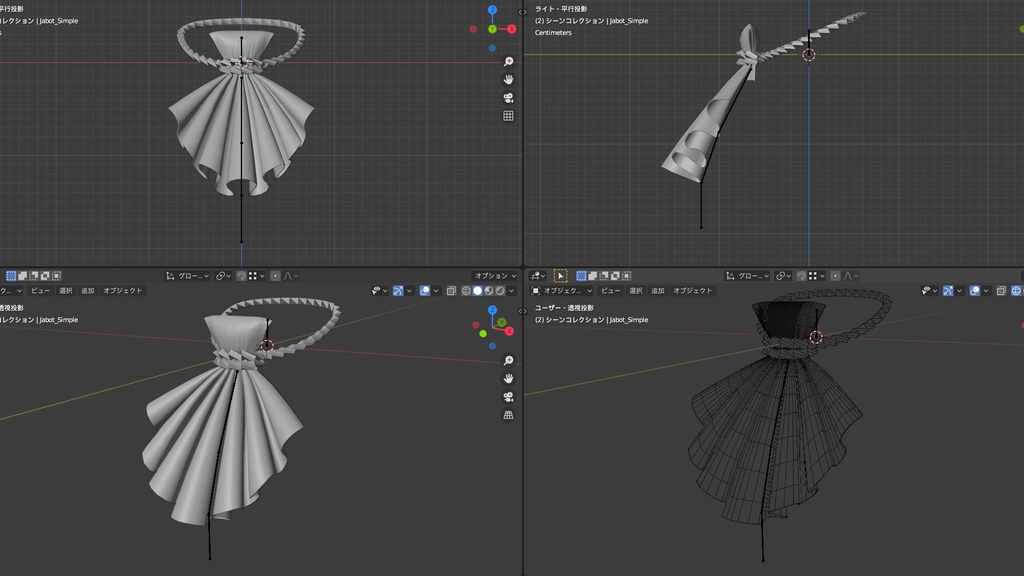Screen dimensions: 1024x576
Task: Enable Material Preview shading mode
Action: coord(489,290)
